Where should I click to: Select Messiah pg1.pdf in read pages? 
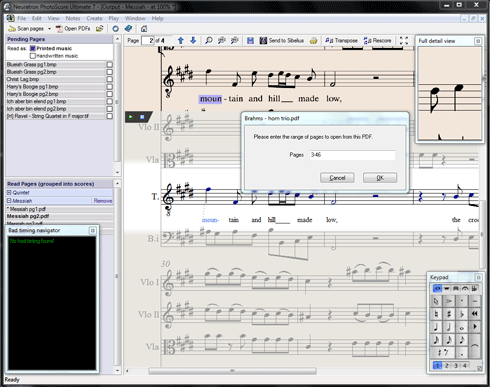pyautogui.click(x=27, y=209)
